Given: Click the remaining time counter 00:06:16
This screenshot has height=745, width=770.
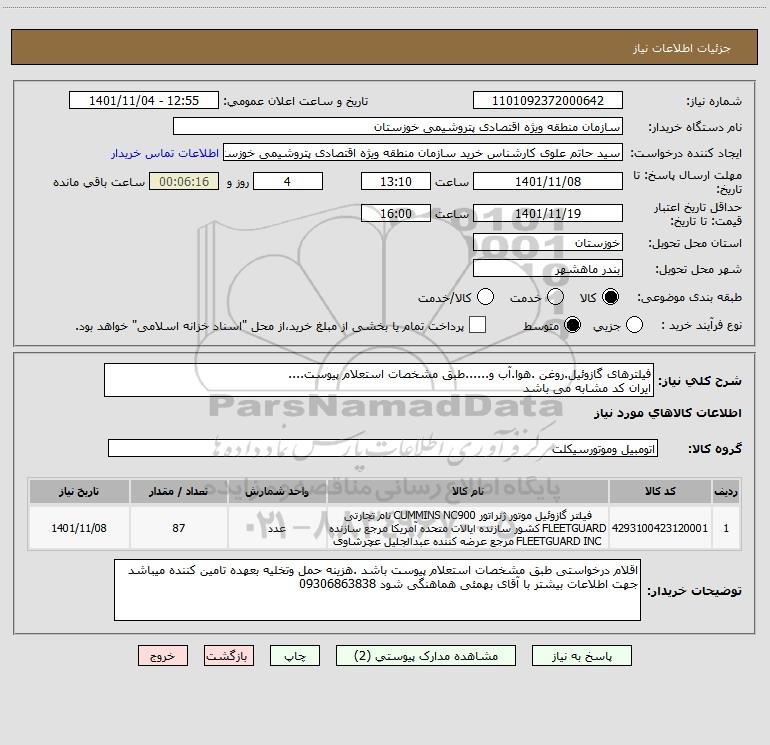Looking at the screenshot, I should coord(184,181).
